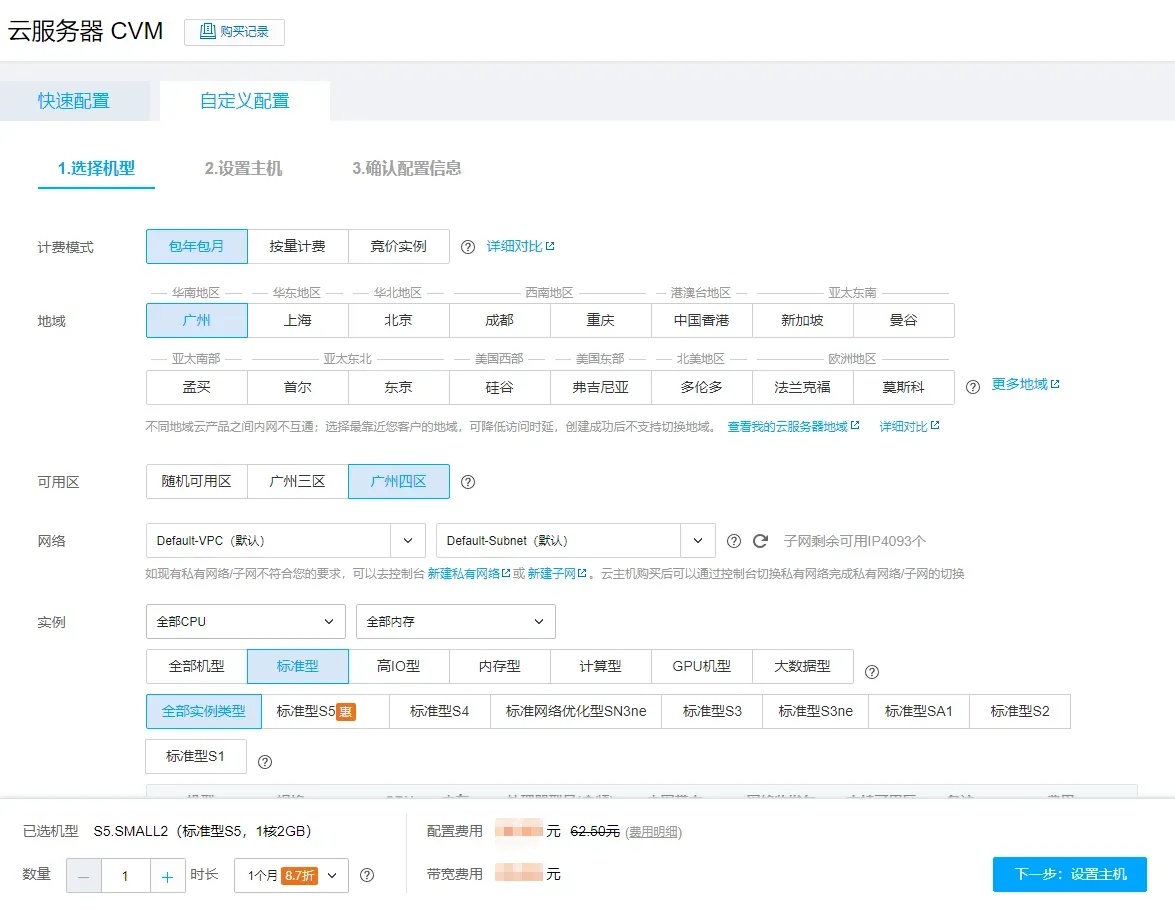Pick the 广州三区 availability zone

click(297, 482)
